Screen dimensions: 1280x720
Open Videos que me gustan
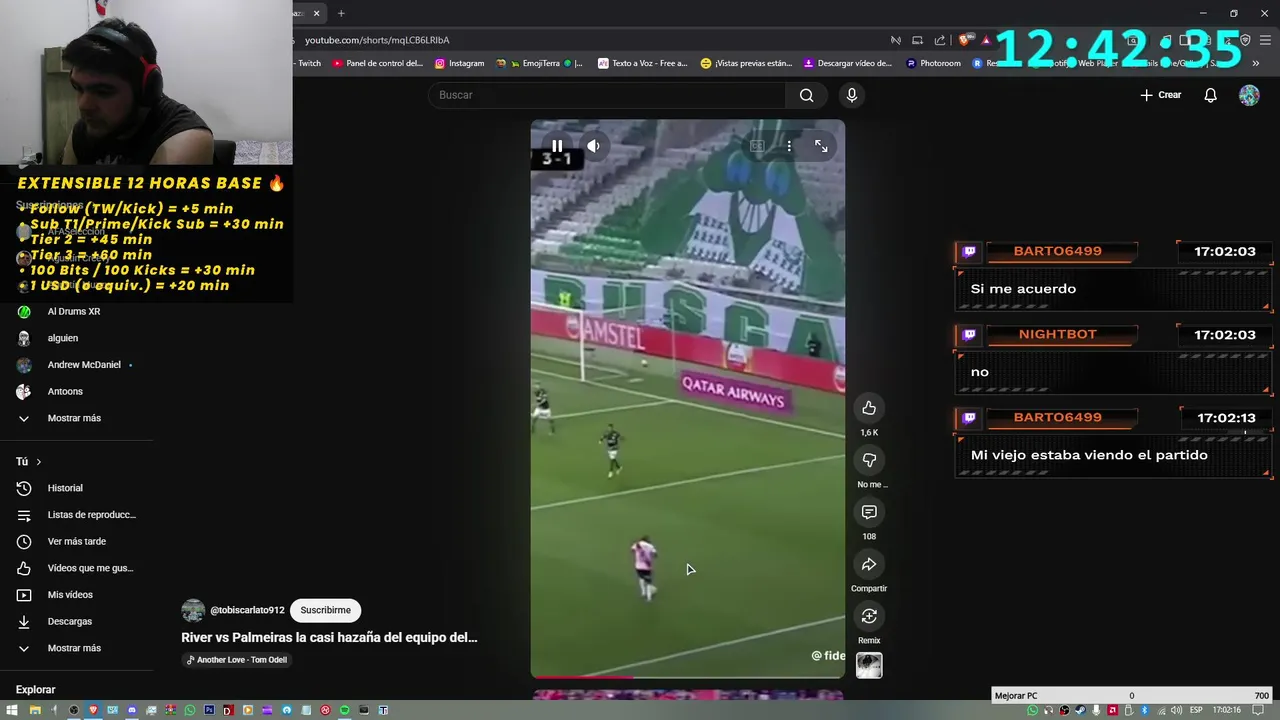click(90, 568)
